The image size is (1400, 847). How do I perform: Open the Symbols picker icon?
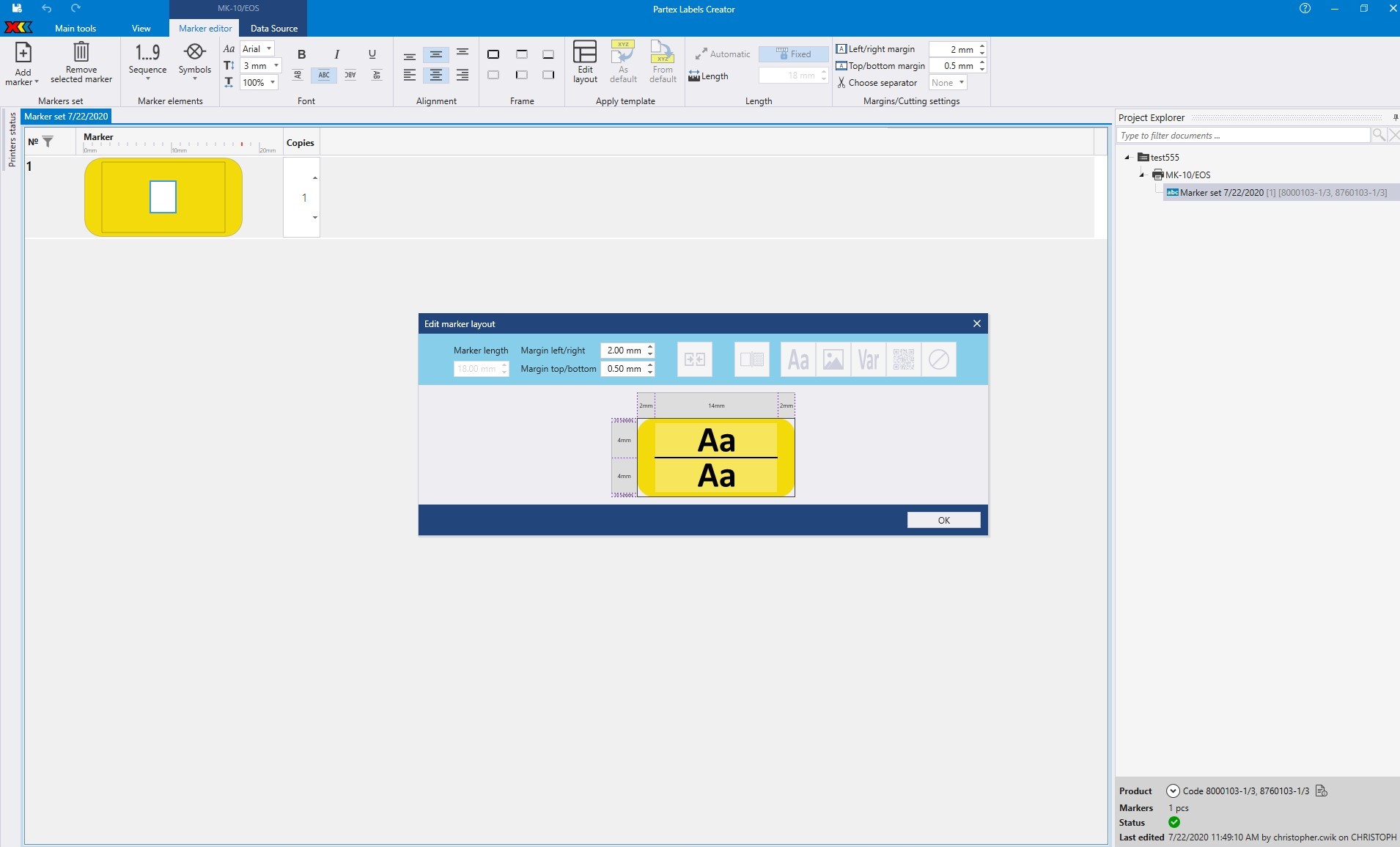pyautogui.click(x=195, y=52)
